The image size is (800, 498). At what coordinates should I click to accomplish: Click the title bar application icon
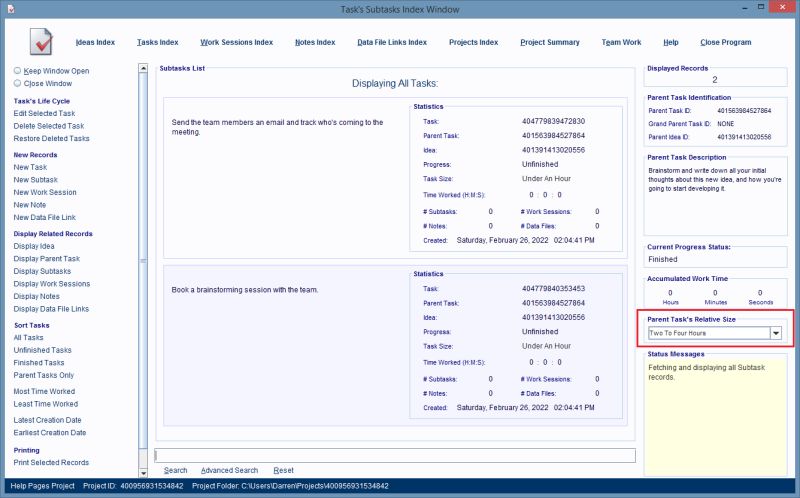click(x=11, y=9)
